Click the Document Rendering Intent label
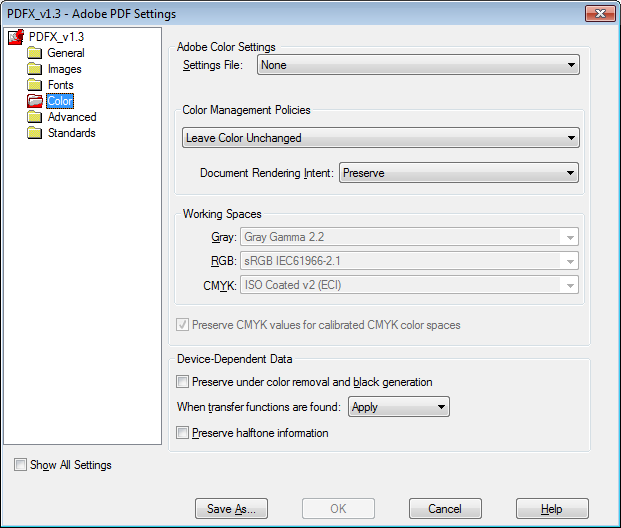This screenshot has height=528, width=621. [267, 173]
